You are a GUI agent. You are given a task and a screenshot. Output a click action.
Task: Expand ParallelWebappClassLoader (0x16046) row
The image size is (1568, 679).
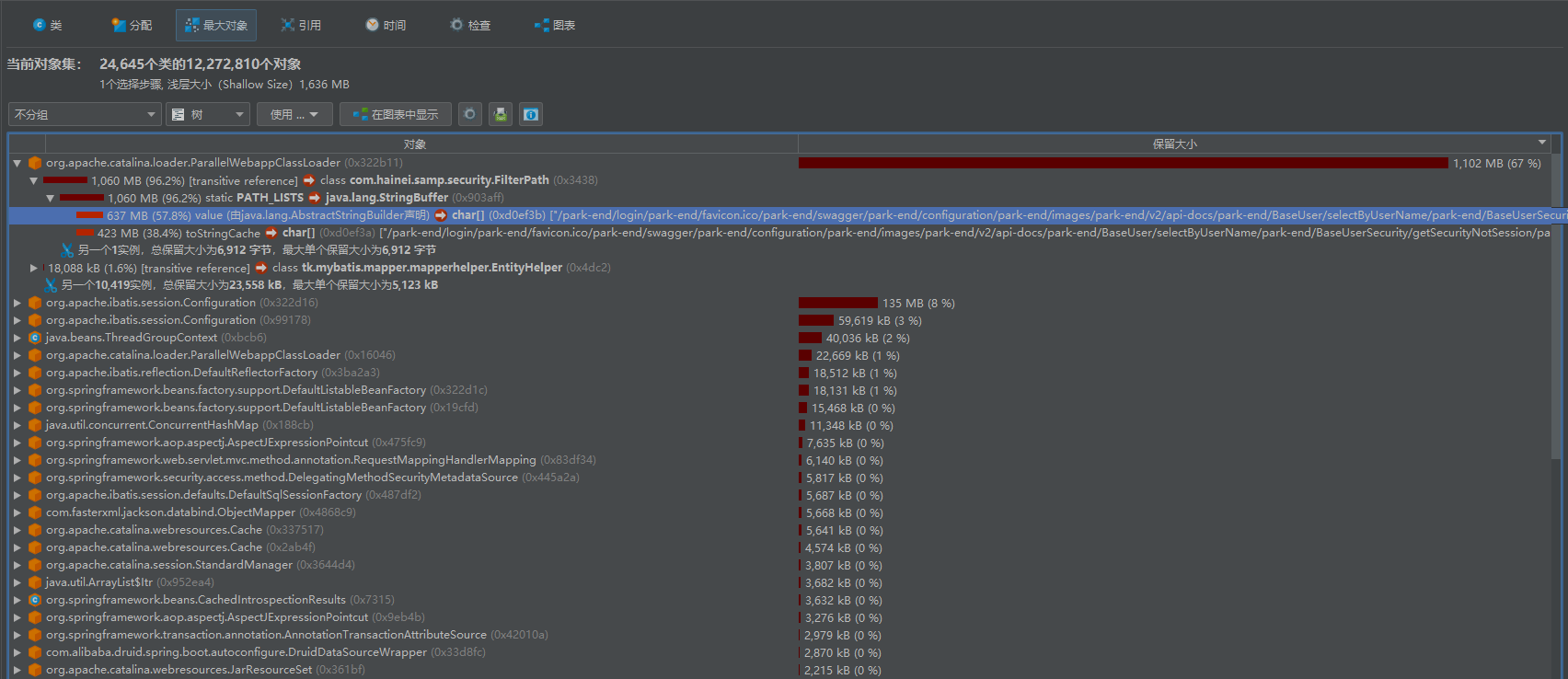pos(17,355)
